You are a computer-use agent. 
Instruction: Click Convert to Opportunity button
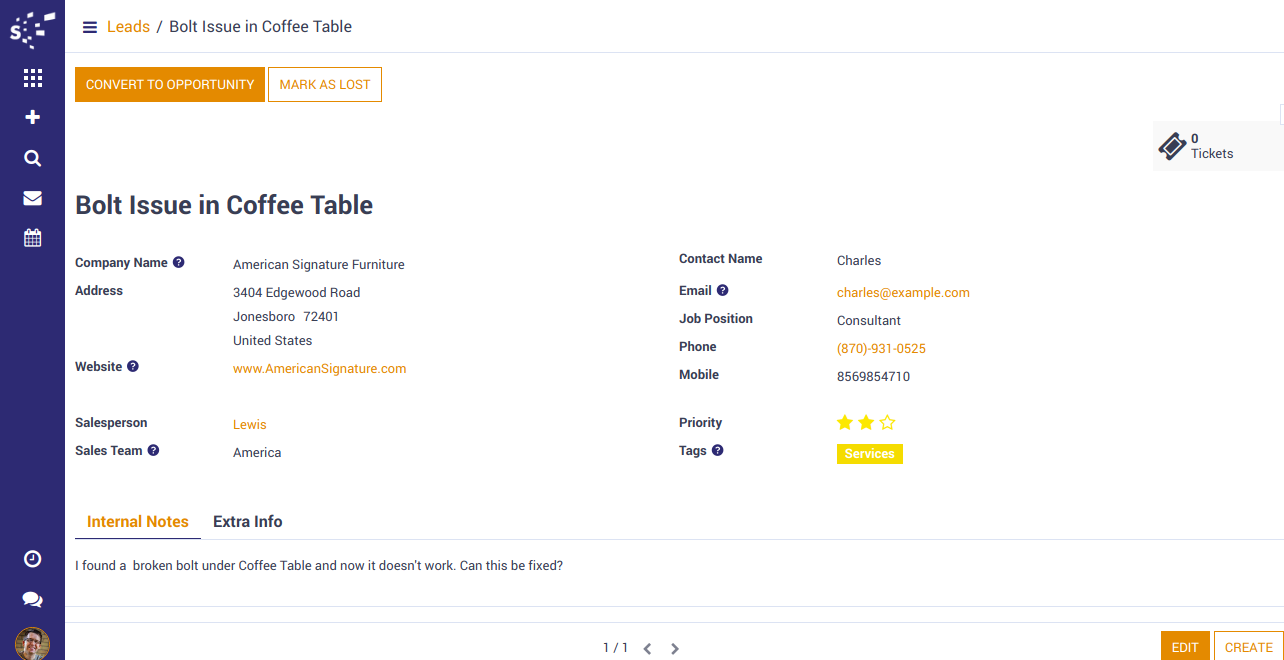pyautogui.click(x=170, y=85)
